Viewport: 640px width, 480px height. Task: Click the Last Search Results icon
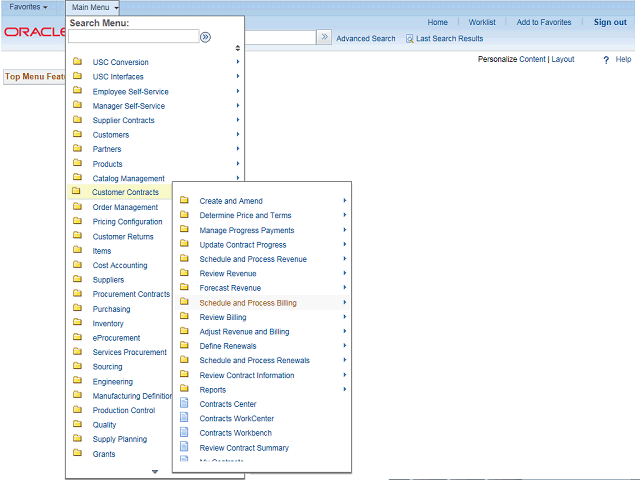tap(410, 39)
